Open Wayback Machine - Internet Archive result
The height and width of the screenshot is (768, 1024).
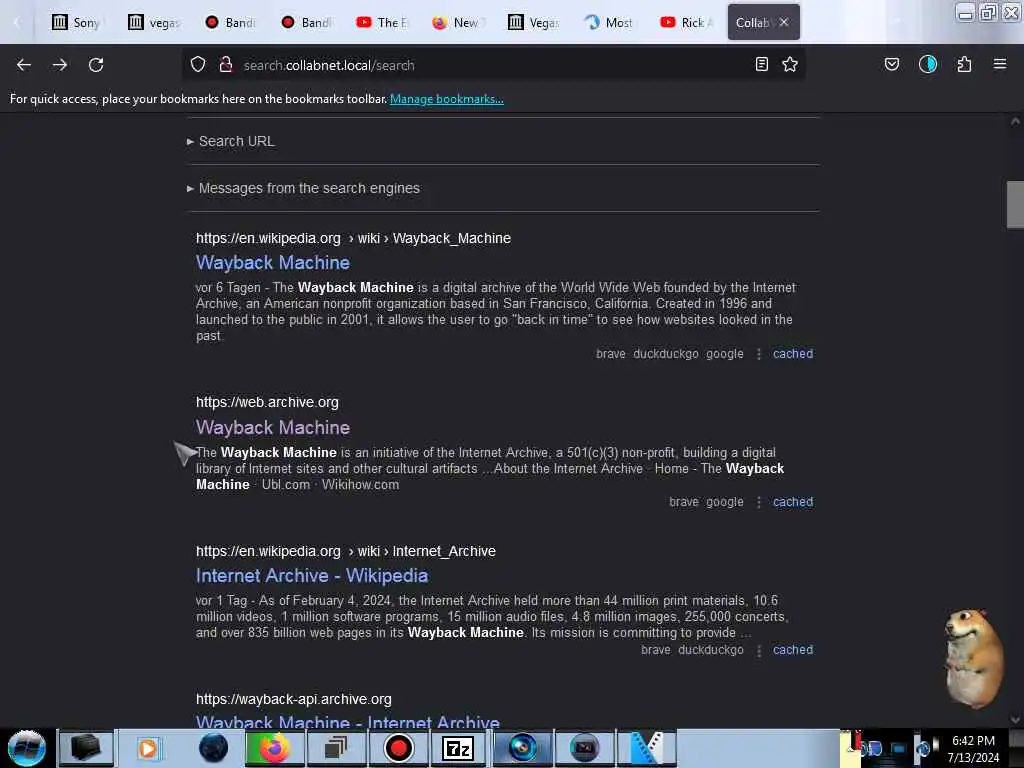[348, 722]
